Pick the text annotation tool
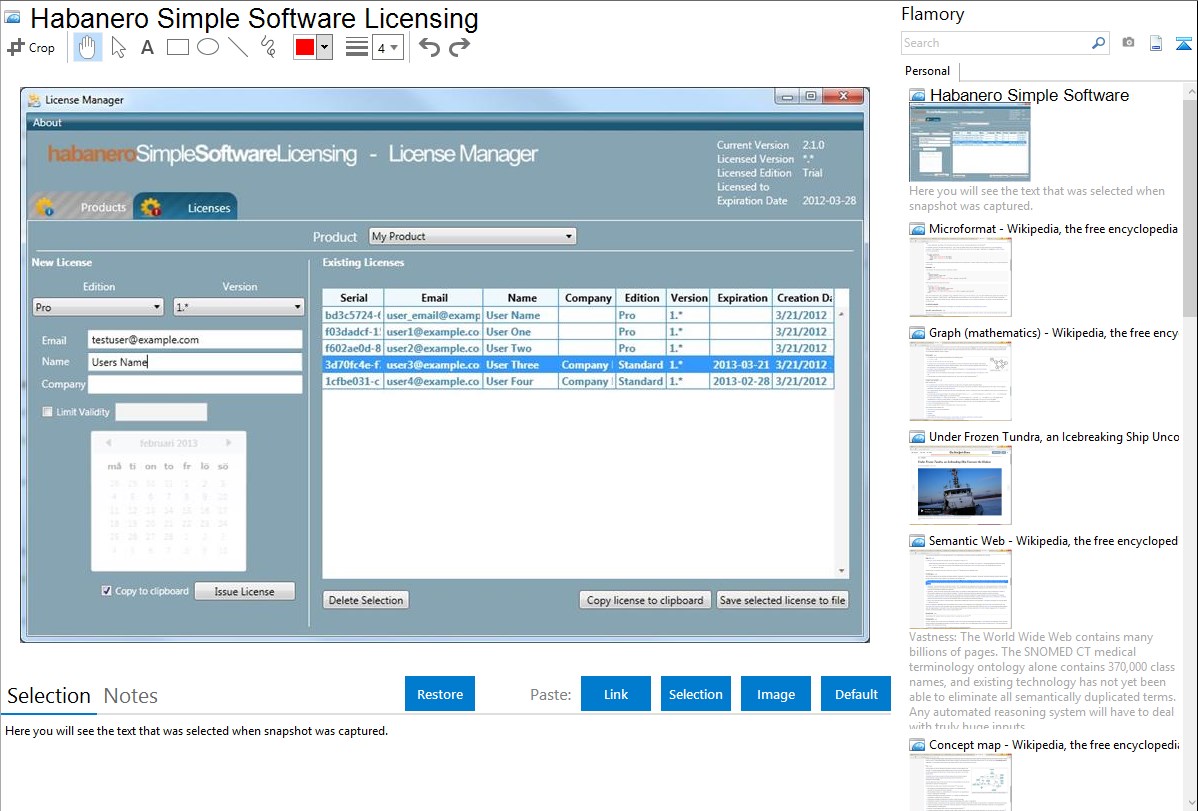This screenshot has height=811, width=1198. pos(147,47)
